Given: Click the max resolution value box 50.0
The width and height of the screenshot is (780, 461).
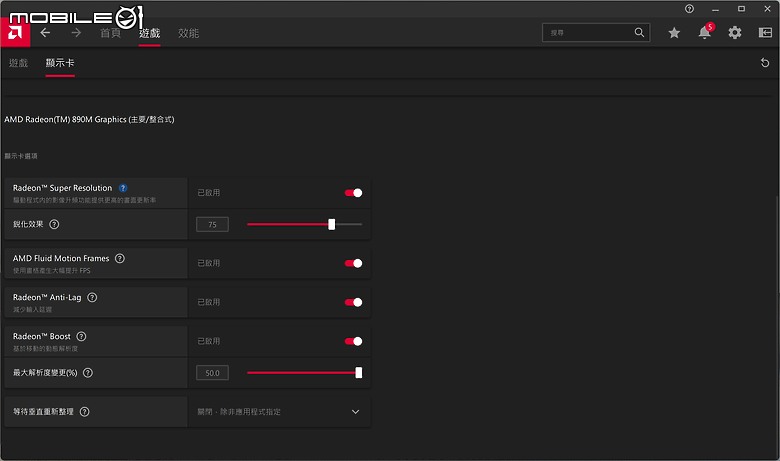Looking at the screenshot, I should [x=212, y=372].
